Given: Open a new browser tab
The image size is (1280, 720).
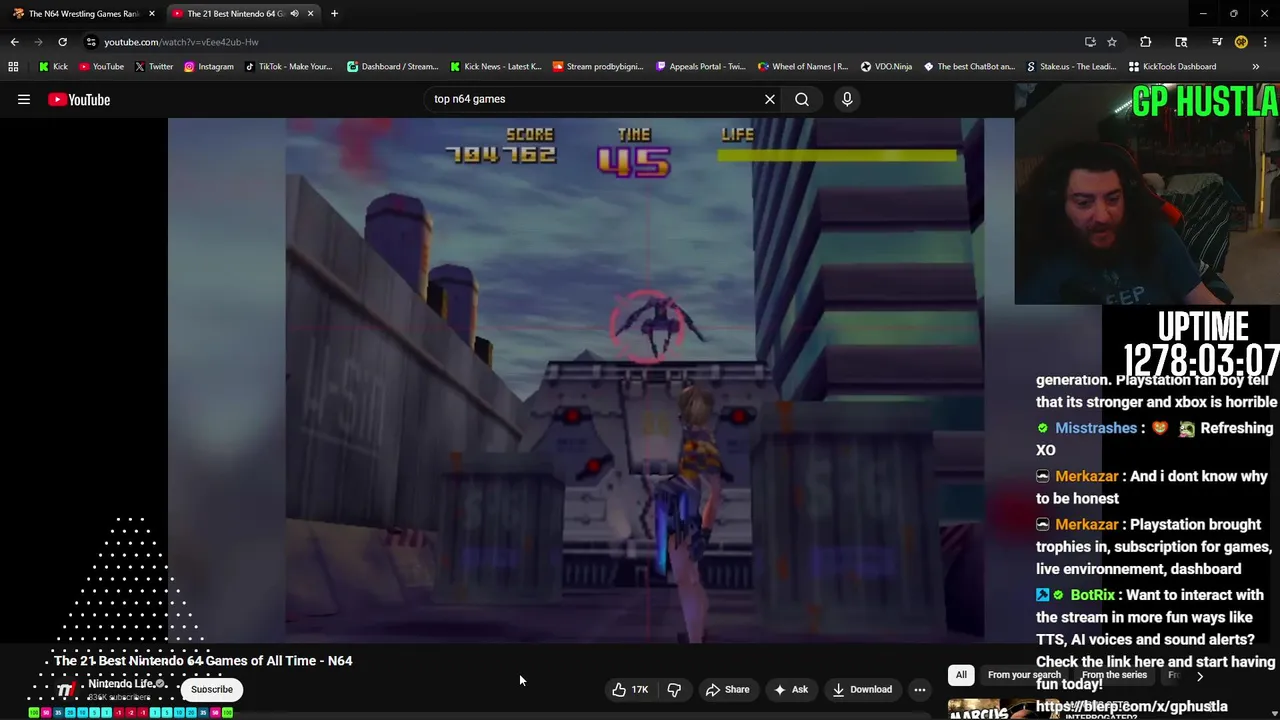Looking at the screenshot, I should click(334, 14).
